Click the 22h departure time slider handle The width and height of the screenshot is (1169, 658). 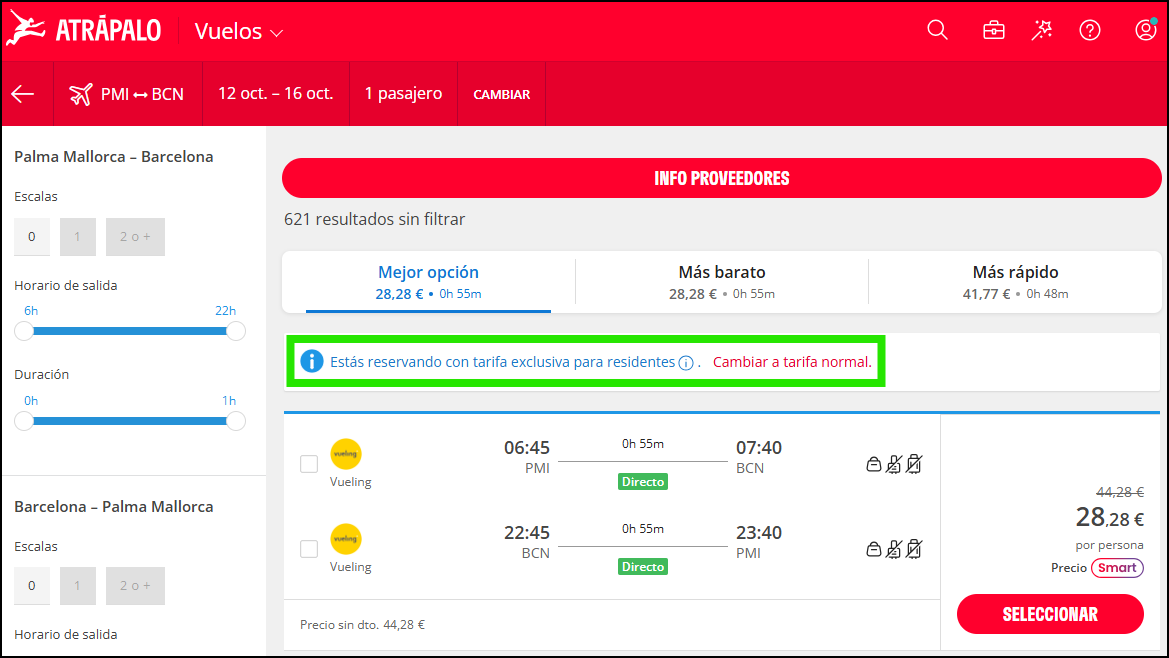236,331
